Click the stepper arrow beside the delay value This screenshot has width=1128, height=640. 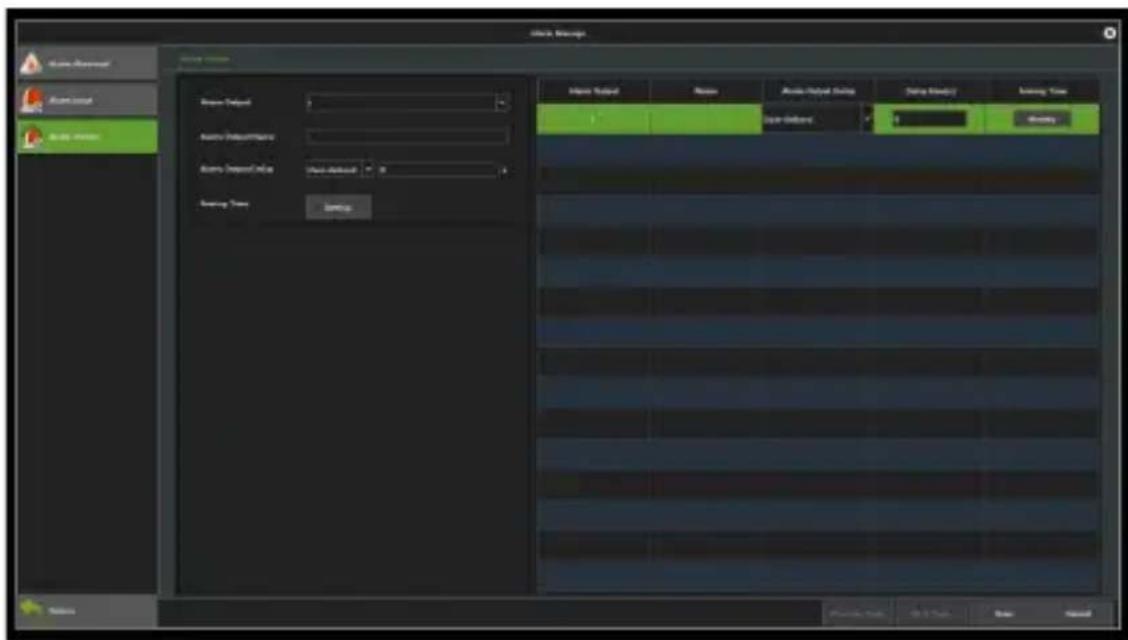504,170
